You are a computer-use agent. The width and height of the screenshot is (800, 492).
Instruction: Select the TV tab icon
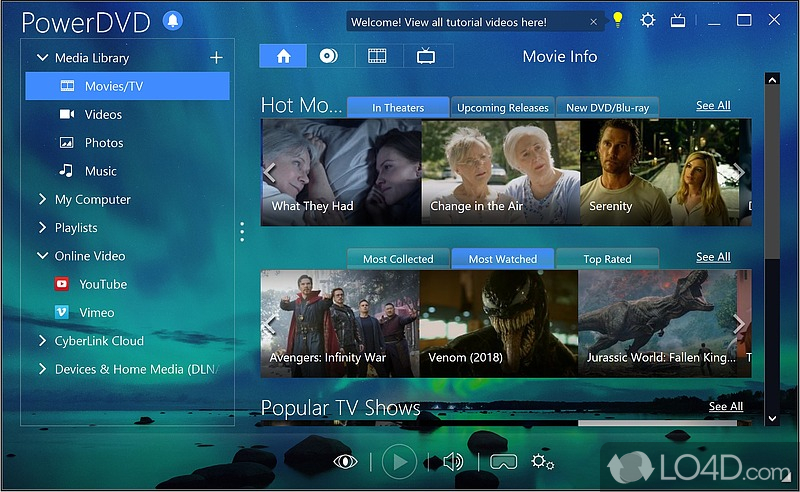[426, 56]
